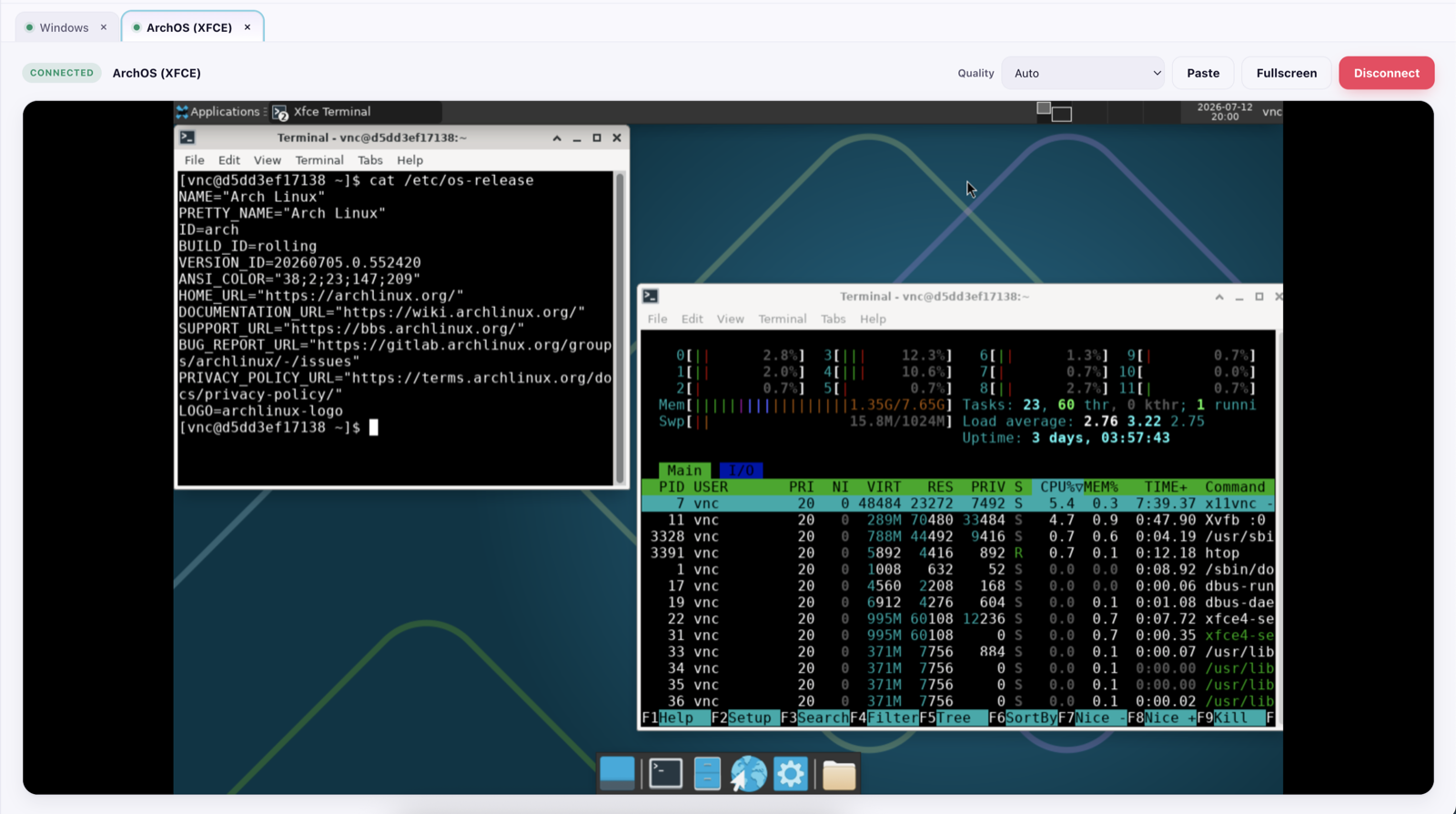Click F6 SortBy in the htop footer
The width and height of the screenshot is (1456, 814).
tap(1022, 717)
